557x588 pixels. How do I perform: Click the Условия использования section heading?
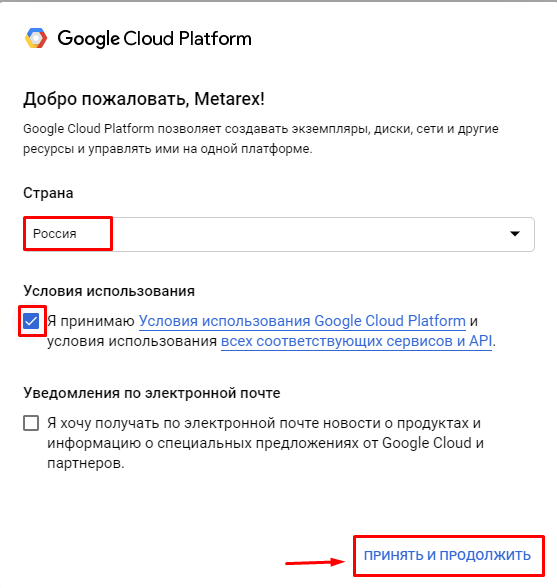109,291
